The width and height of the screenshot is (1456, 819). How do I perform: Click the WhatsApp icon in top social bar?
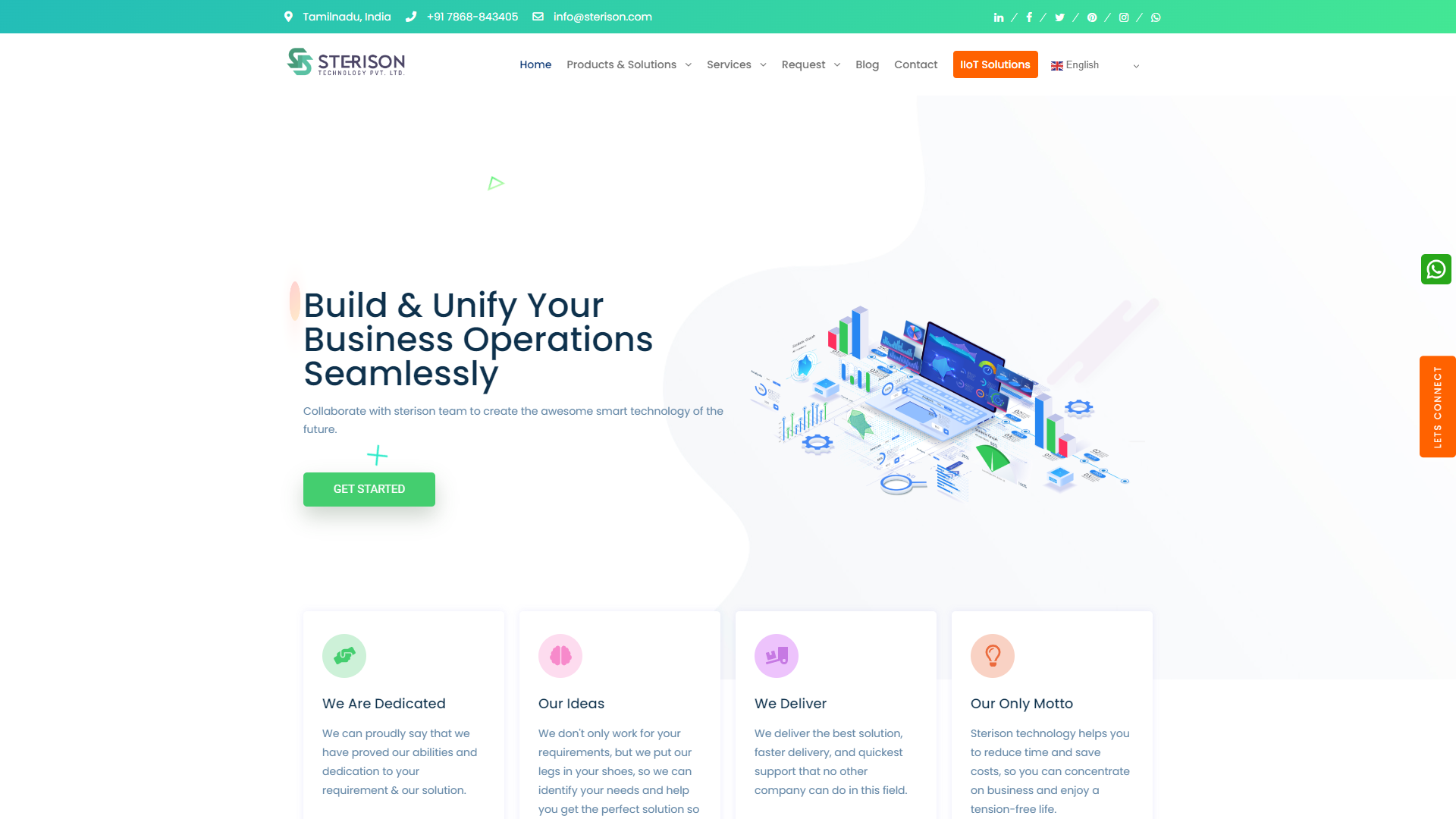(x=1155, y=16)
